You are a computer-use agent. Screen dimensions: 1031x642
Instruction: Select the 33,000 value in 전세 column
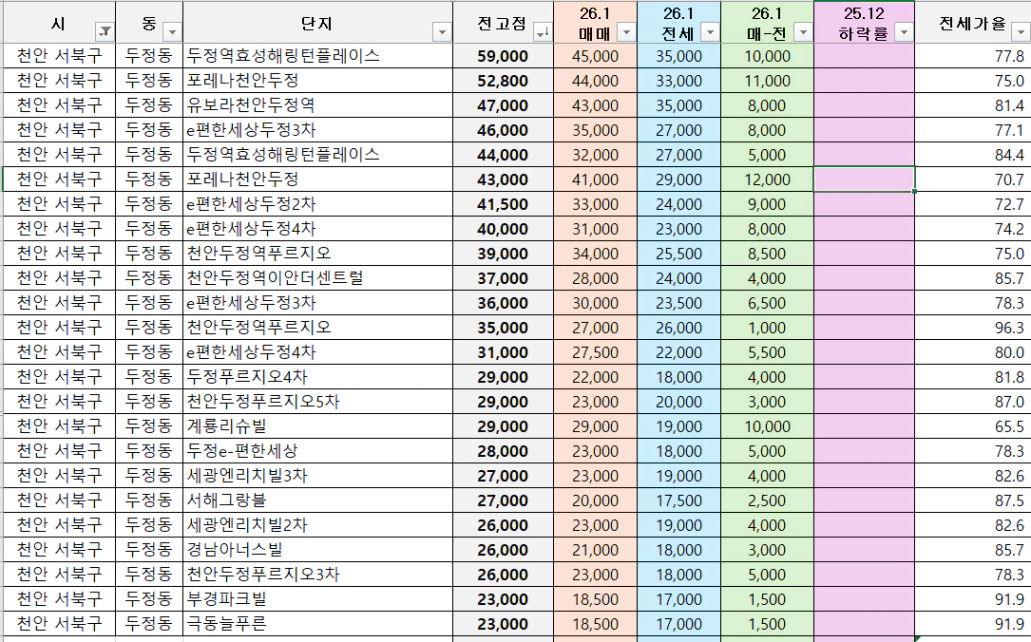pos(679,81)
